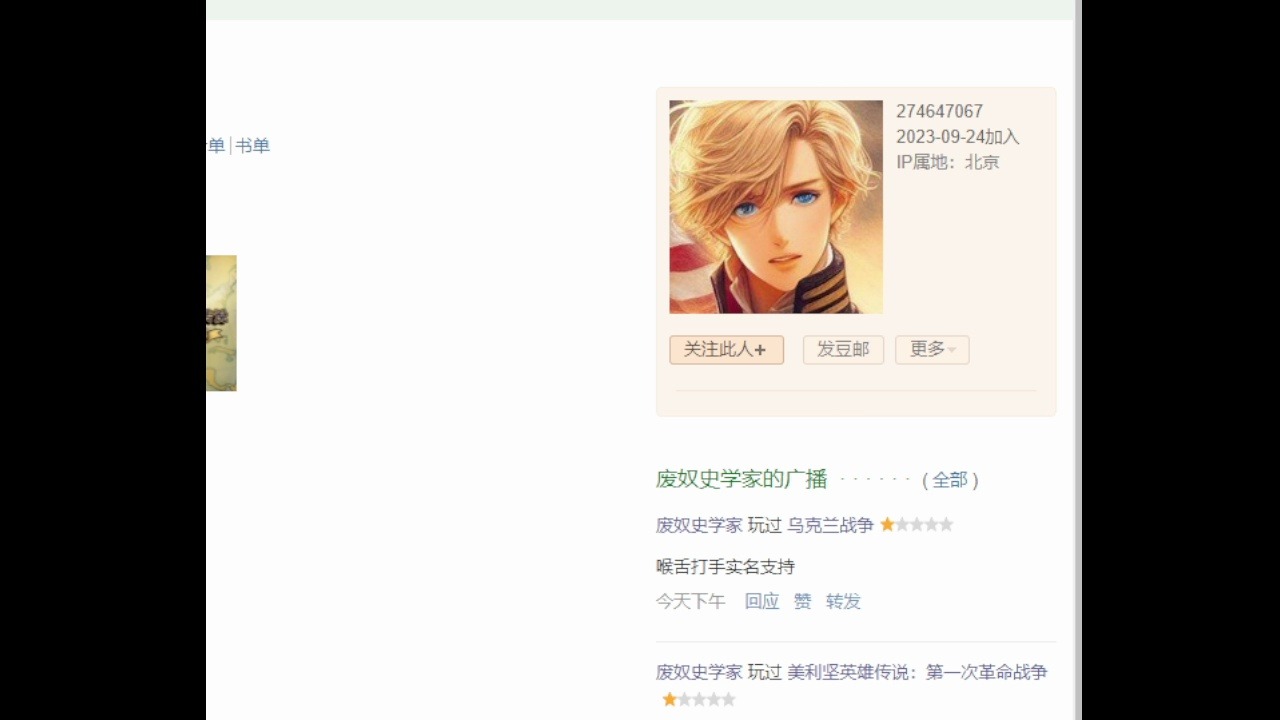Click 废奴史学家 username in first broadcast
The image size is (1280, 720).
(x=699, y=525)
